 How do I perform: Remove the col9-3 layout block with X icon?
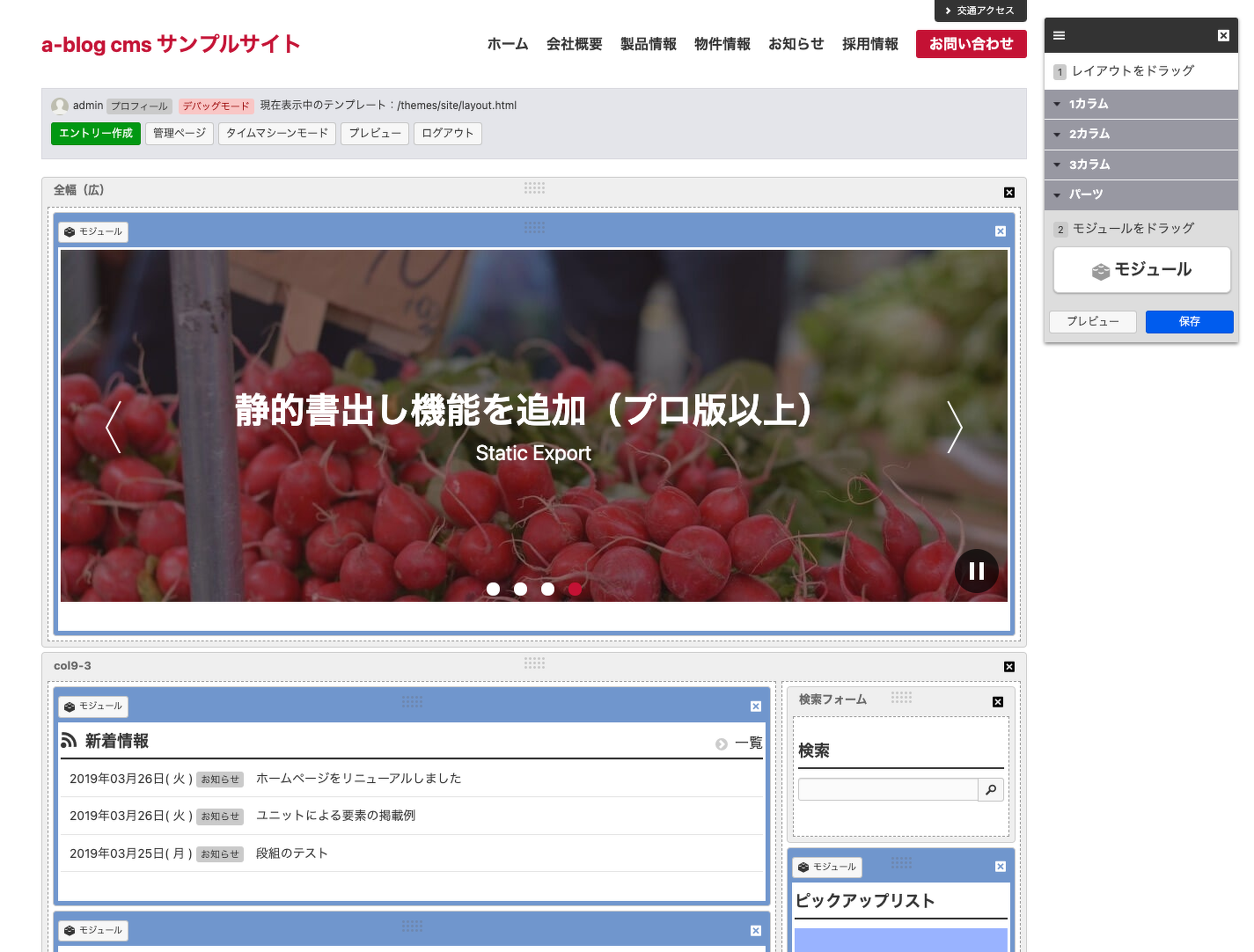1009,667
